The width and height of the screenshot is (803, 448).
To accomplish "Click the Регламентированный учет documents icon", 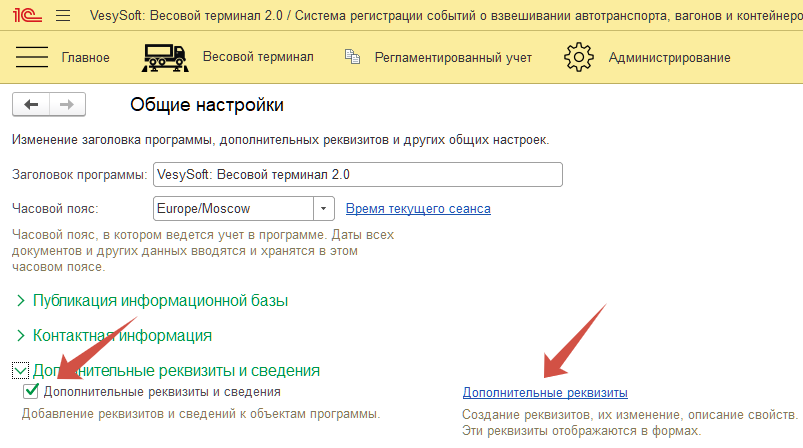I will pos(352,57).
